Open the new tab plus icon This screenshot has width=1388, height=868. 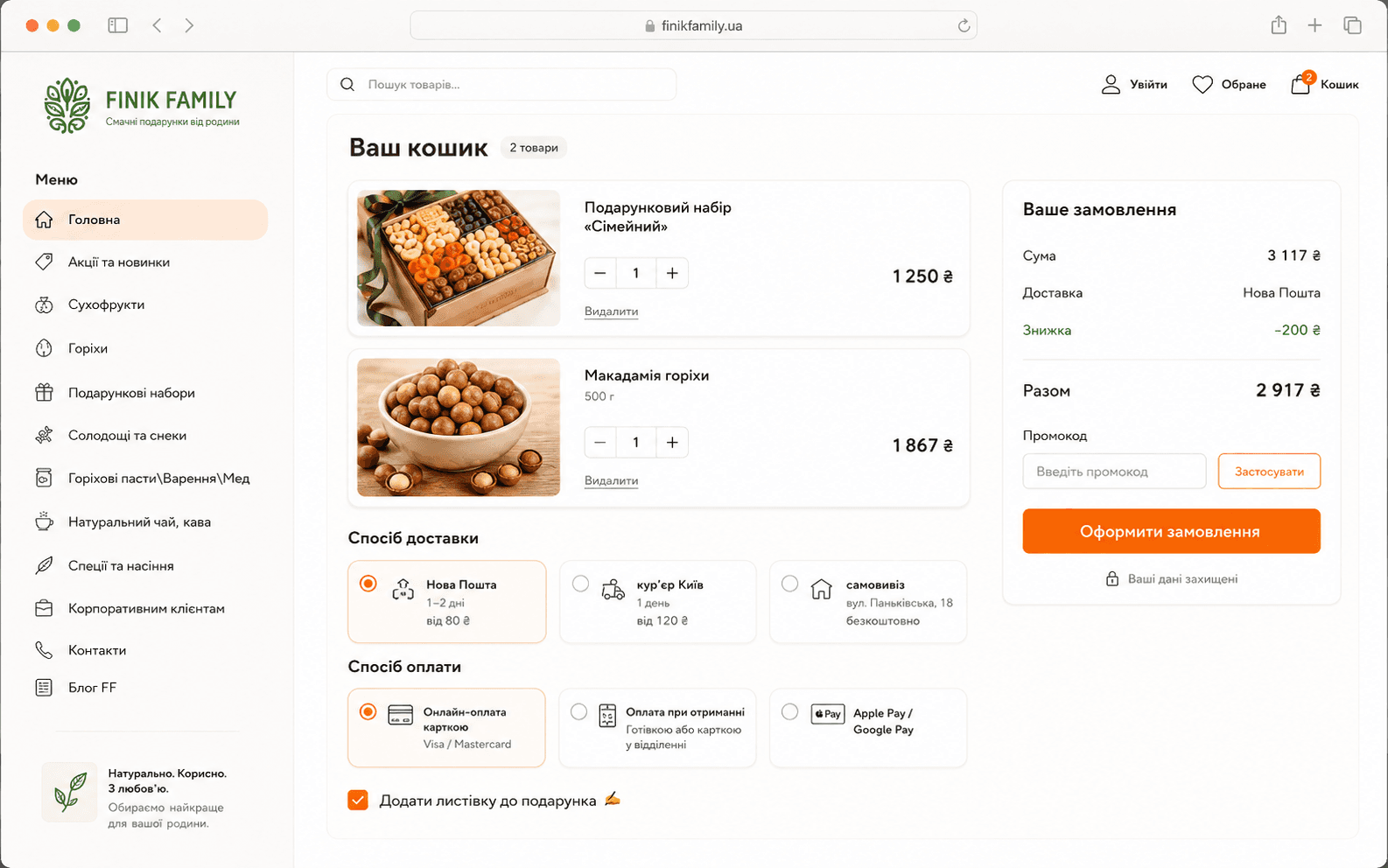click(x=1314, y=25)
